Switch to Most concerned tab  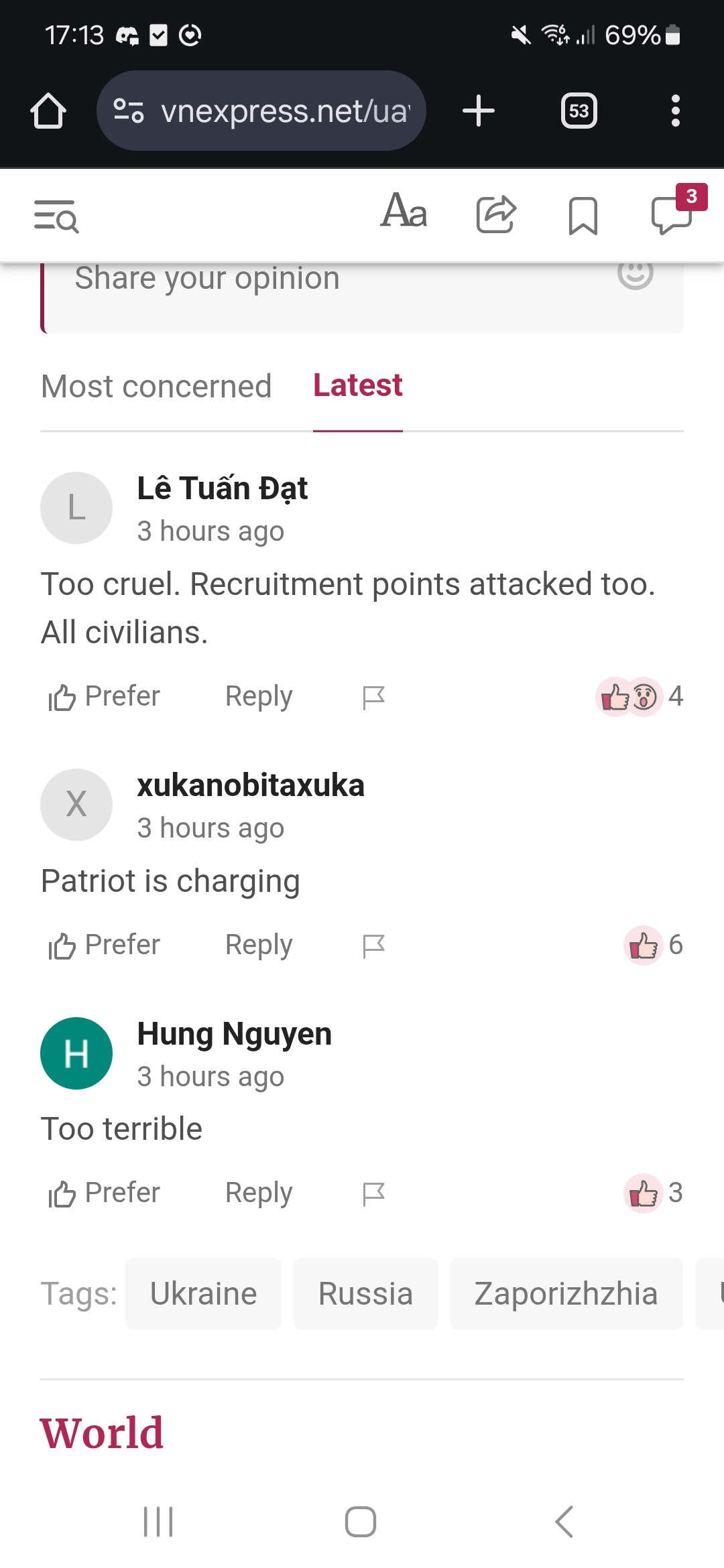point(156,387)
